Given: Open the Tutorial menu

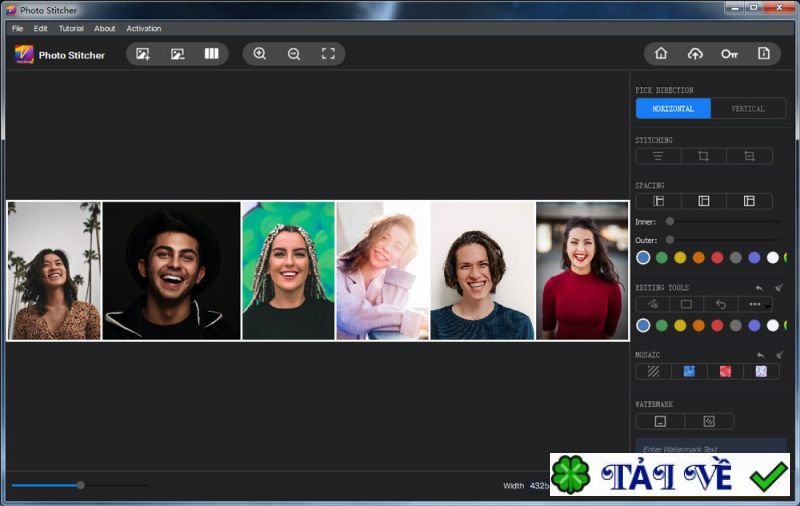Looking at the screenshot, I should [x=71, y=28].
